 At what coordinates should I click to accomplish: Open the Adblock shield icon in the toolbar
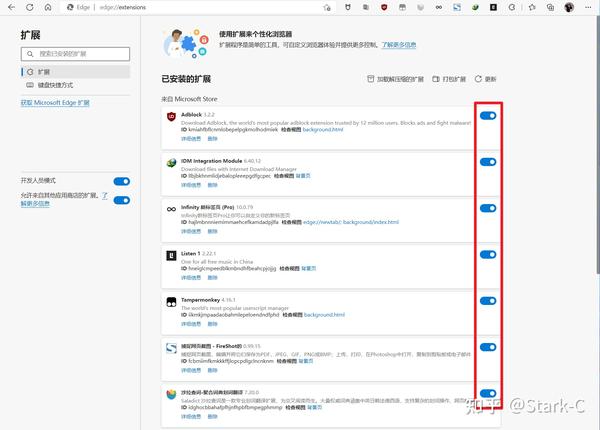384,7
